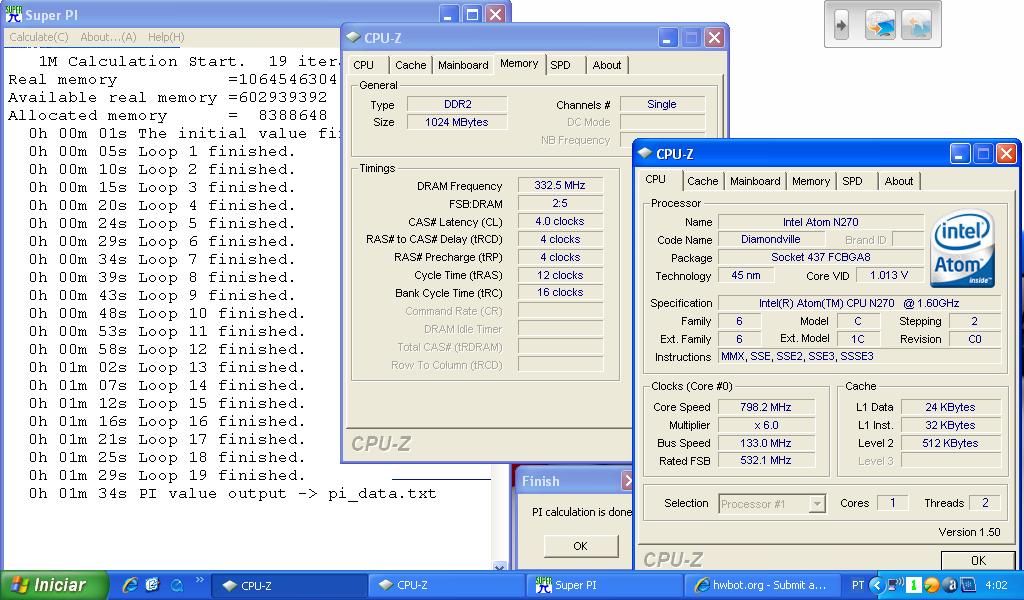Open the Iniciar start menu
1024x600 pixels.
[54, 585]
